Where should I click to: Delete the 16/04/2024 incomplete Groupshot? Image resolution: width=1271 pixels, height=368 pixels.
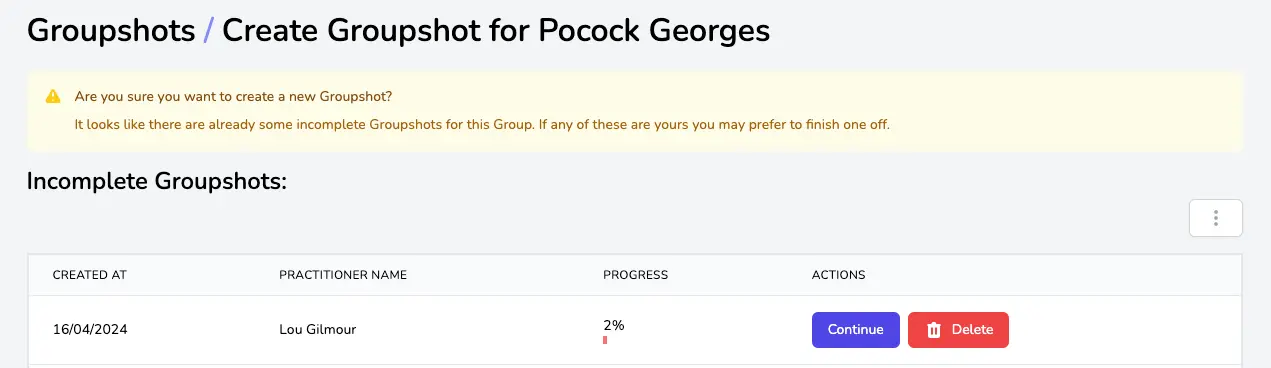coord(958,330)
